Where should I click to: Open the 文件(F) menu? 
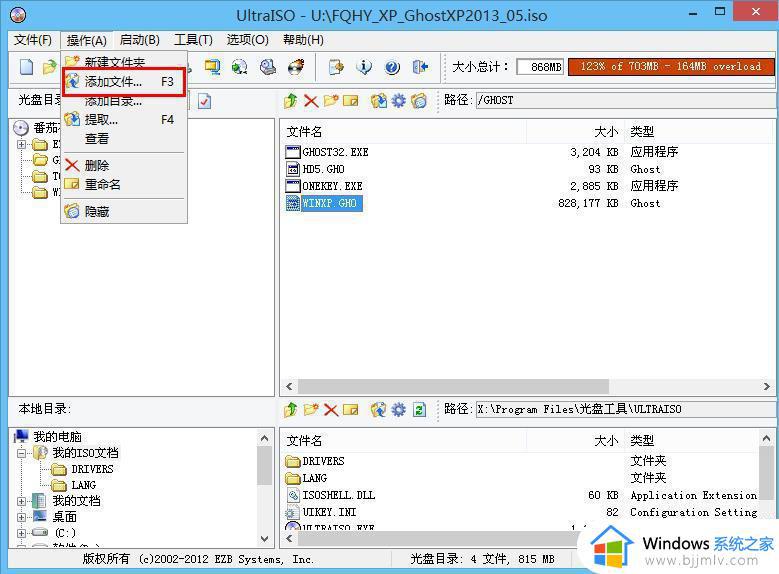pos(33,40)
